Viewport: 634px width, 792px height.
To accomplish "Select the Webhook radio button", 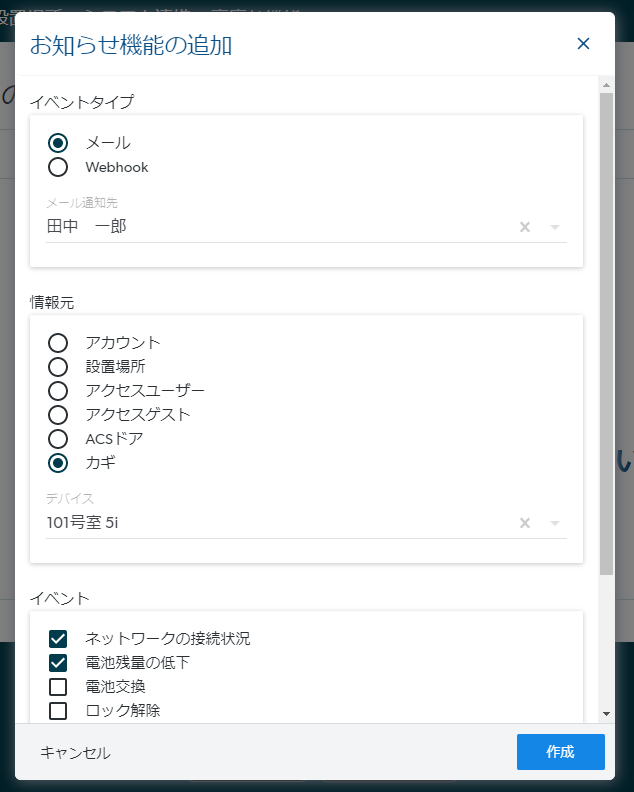I will (58, 167).
